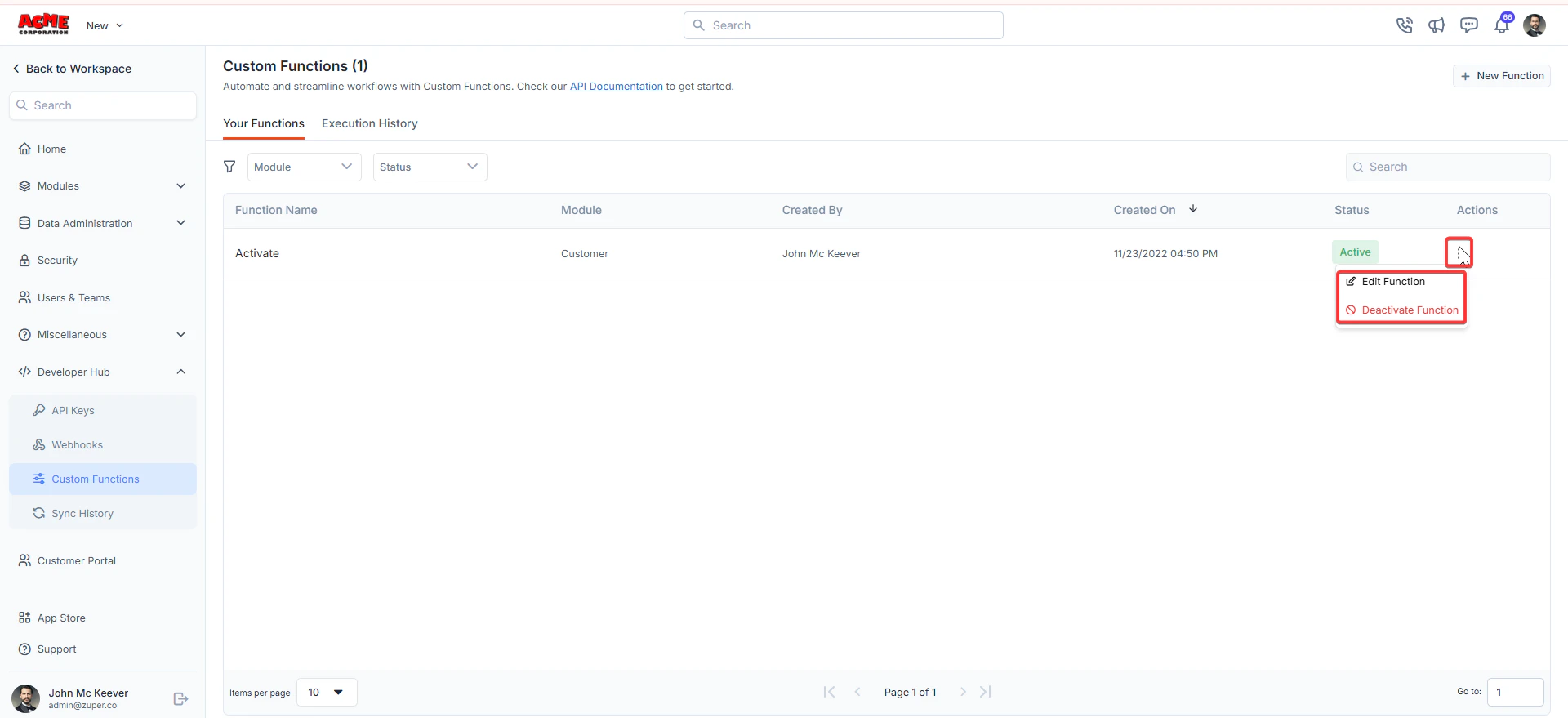Go to the previous page arrow

tap(857, 692)
